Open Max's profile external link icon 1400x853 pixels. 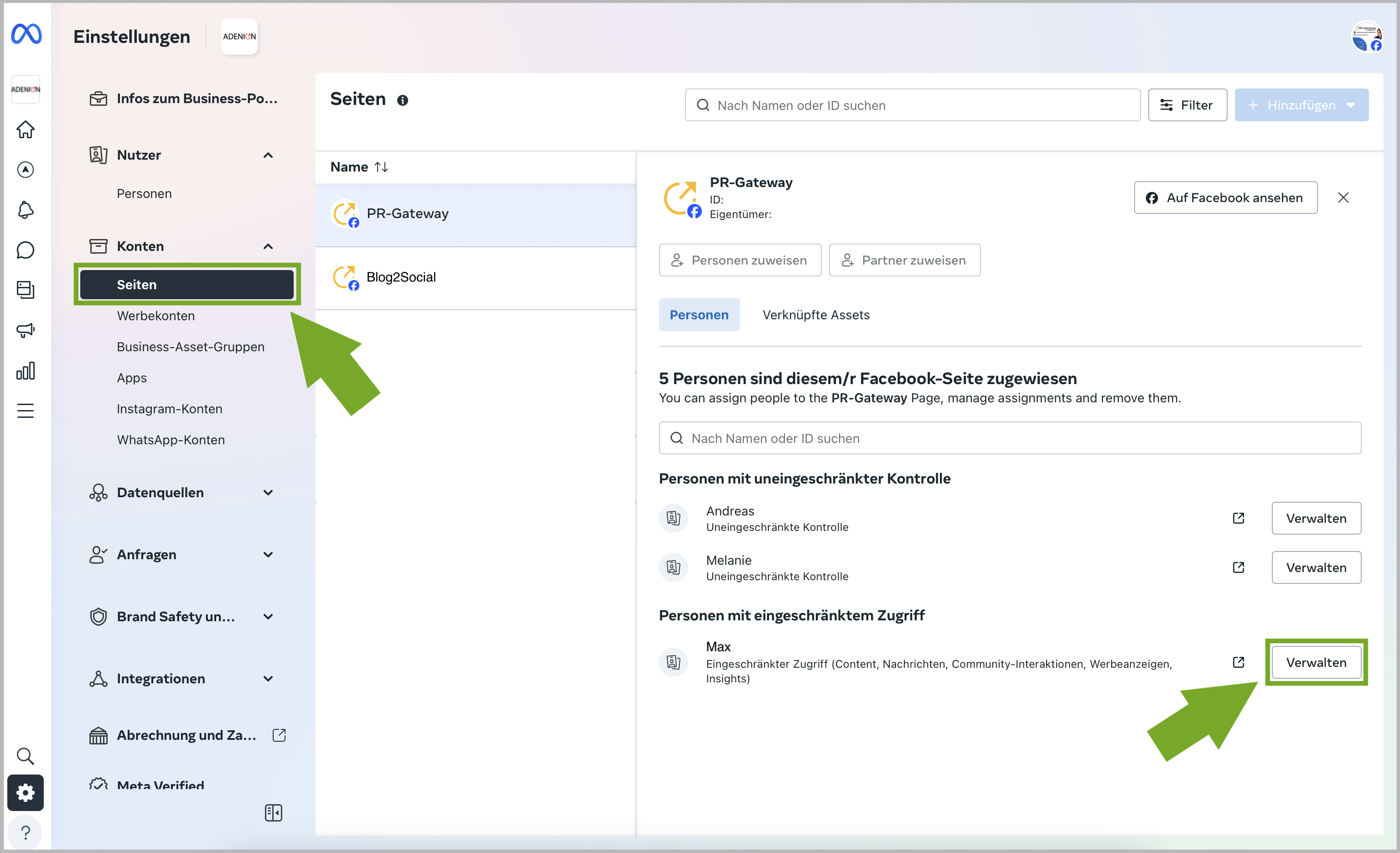1238,662
